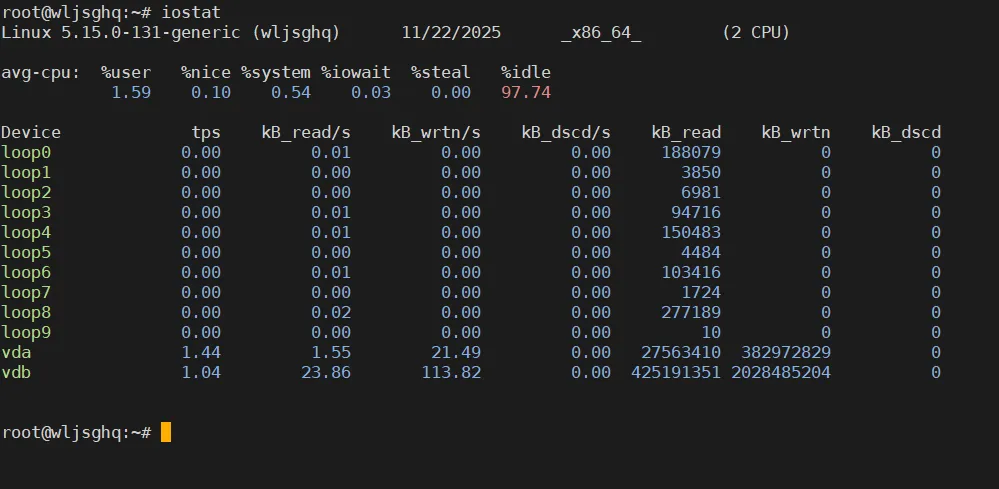Click the loop0 device name
The height and width of the screenshot is (489, 999).
click(26, 152)
